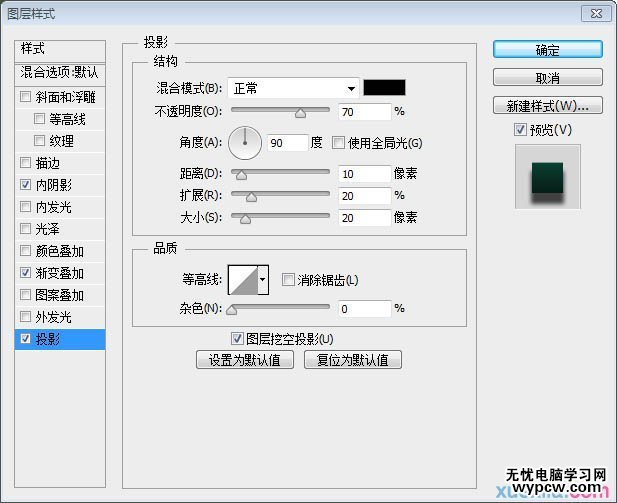Uncheck 图层挖空投影 checkbox
Screen dimensions: 617x503
point(237,338)
